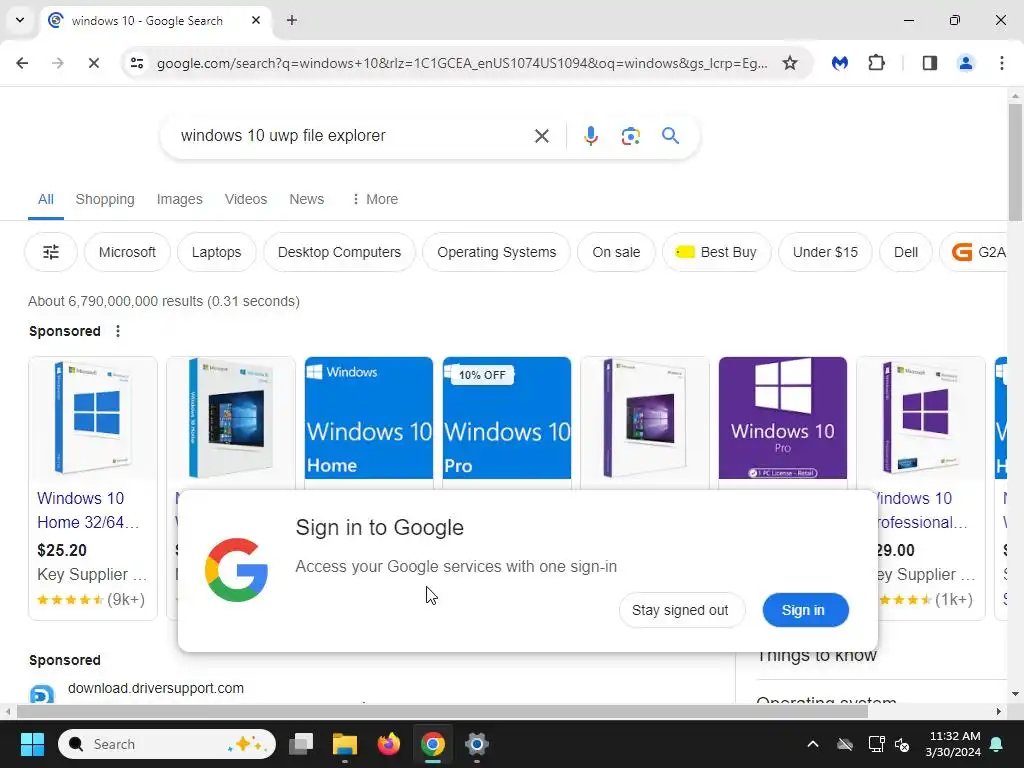The height and width of the screenshot is (768, 1024).
Task: Filter results by Laptops chip
Action: point(216,252)
